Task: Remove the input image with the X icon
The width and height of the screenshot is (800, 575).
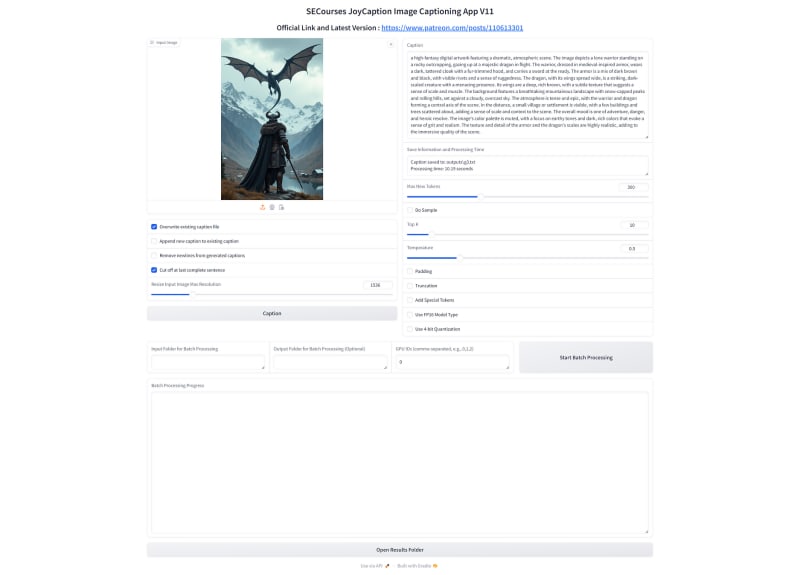Action: point(391,44)
